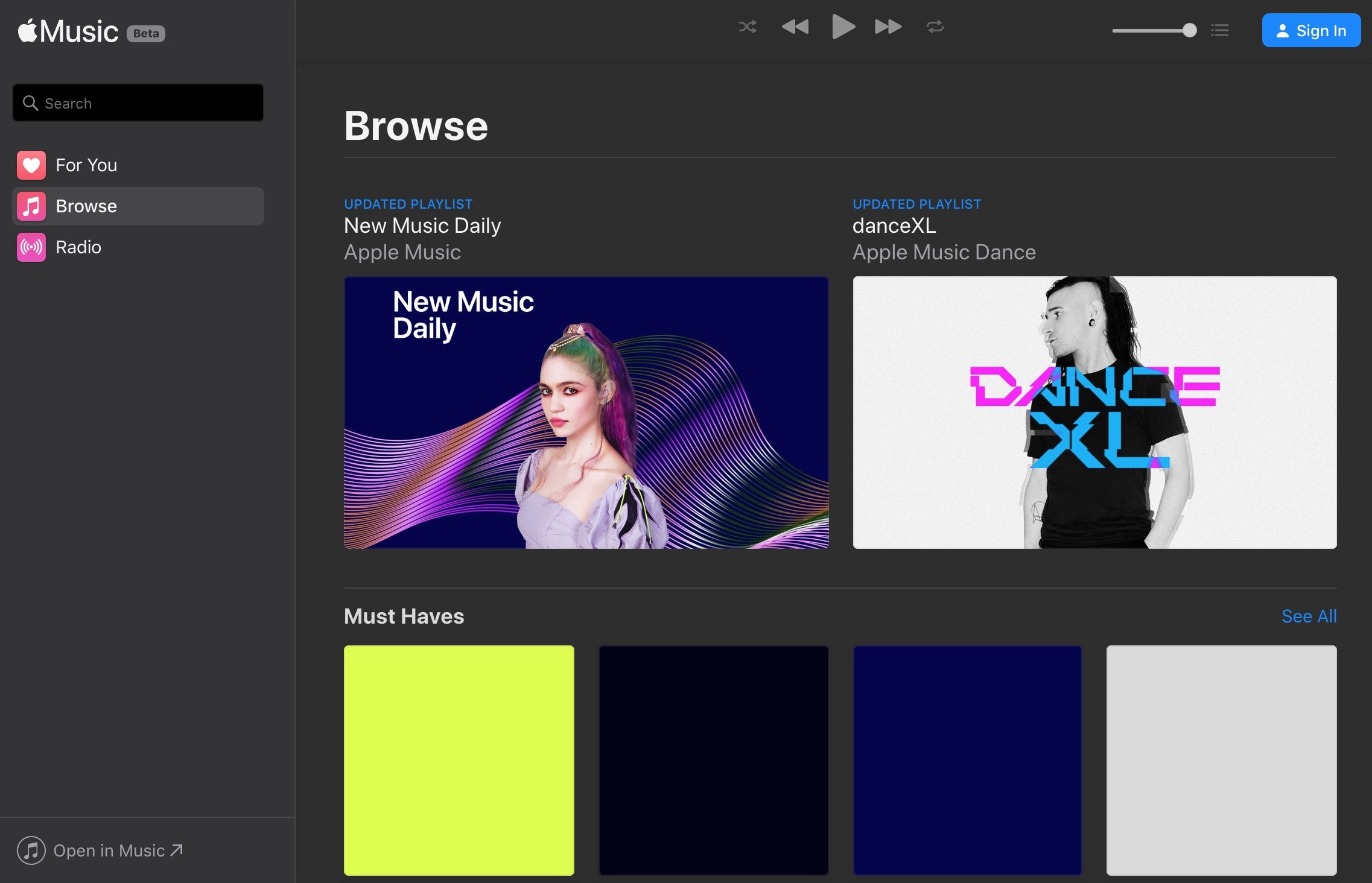Open the yellow Must Haves album tile
This screenshot has height=883, width=1372.
coord(459,760)
